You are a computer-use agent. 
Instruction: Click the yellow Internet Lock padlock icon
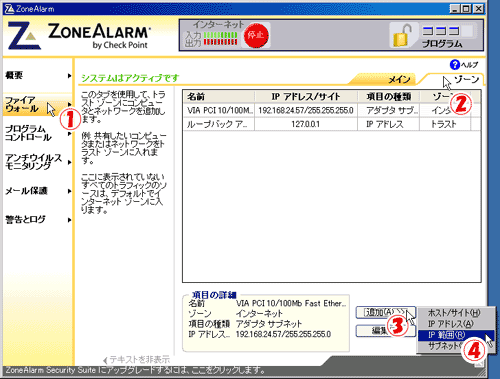402,35
